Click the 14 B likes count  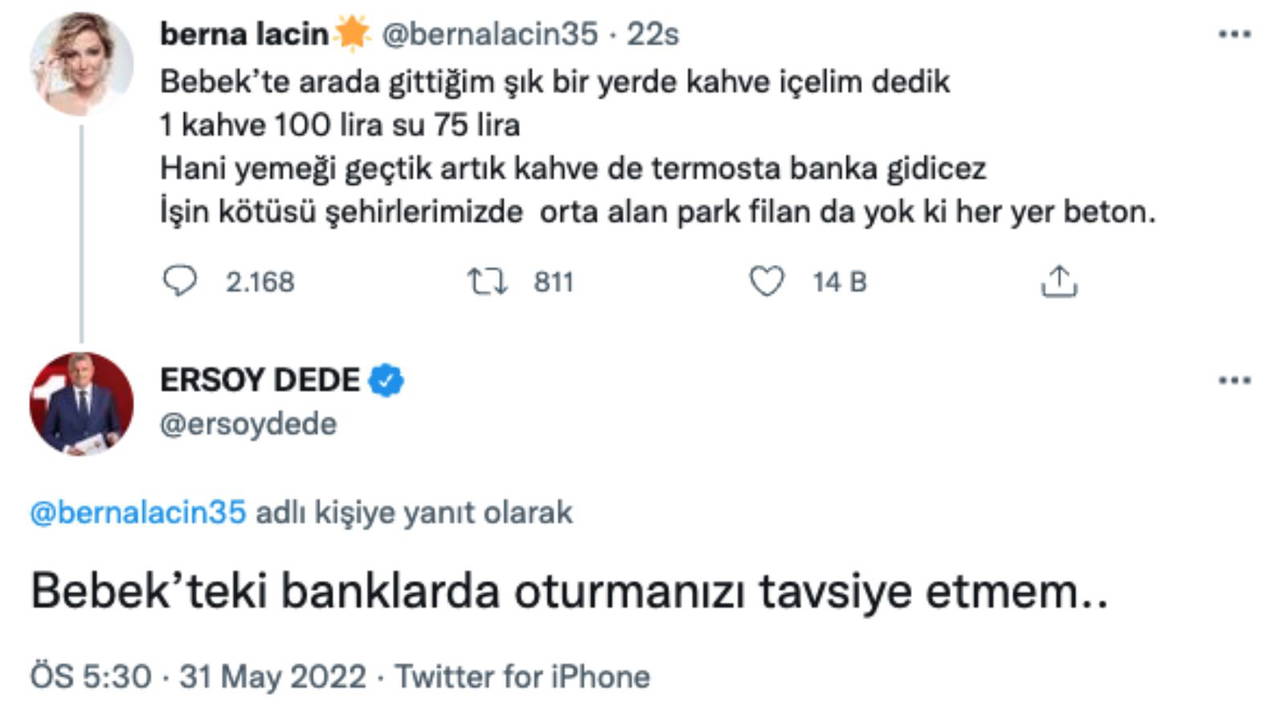point(839,282)
